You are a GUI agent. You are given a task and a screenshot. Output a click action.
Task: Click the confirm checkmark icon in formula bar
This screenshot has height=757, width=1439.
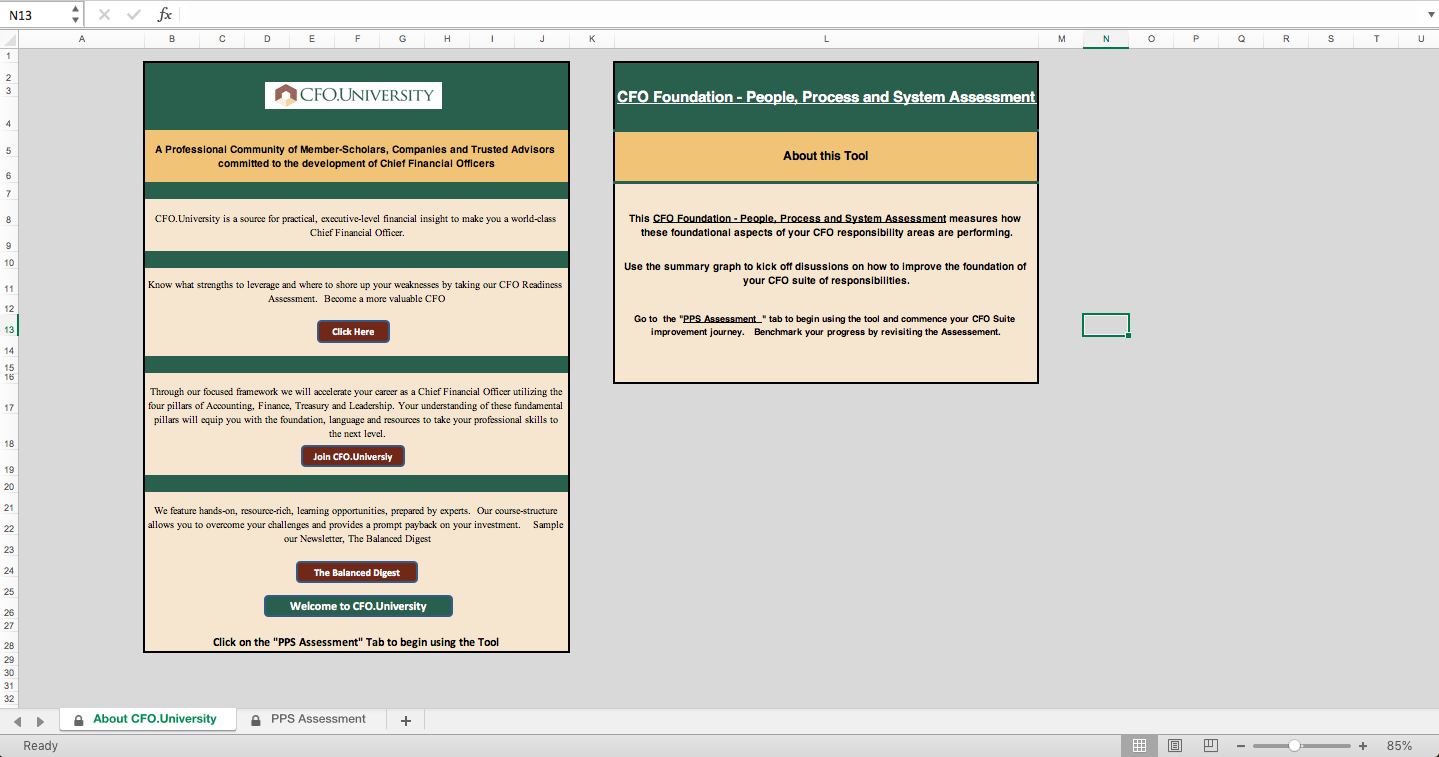pyautogui.click(x=134, y=15)
